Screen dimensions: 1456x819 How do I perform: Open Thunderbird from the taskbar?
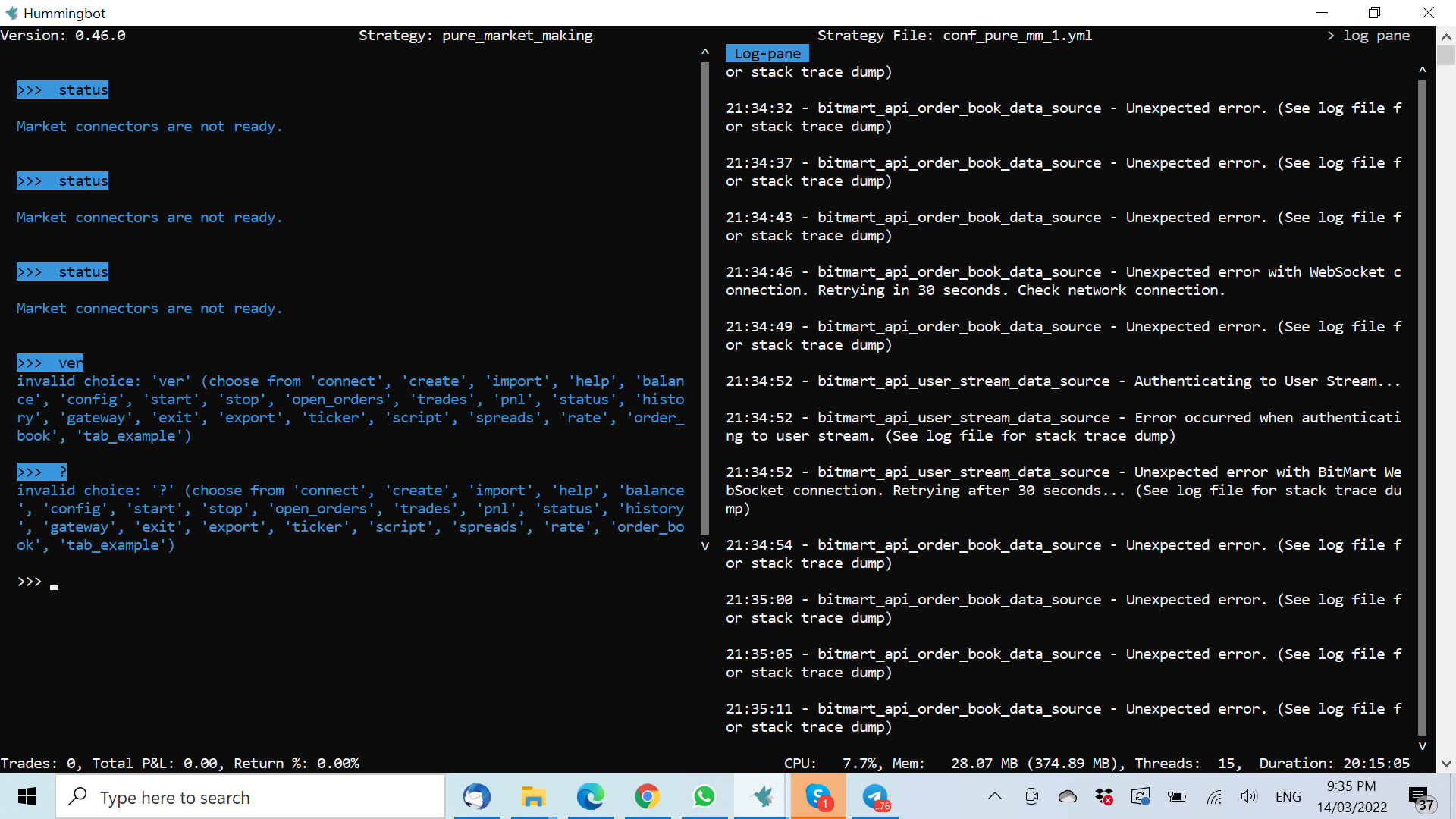(477, 797)
